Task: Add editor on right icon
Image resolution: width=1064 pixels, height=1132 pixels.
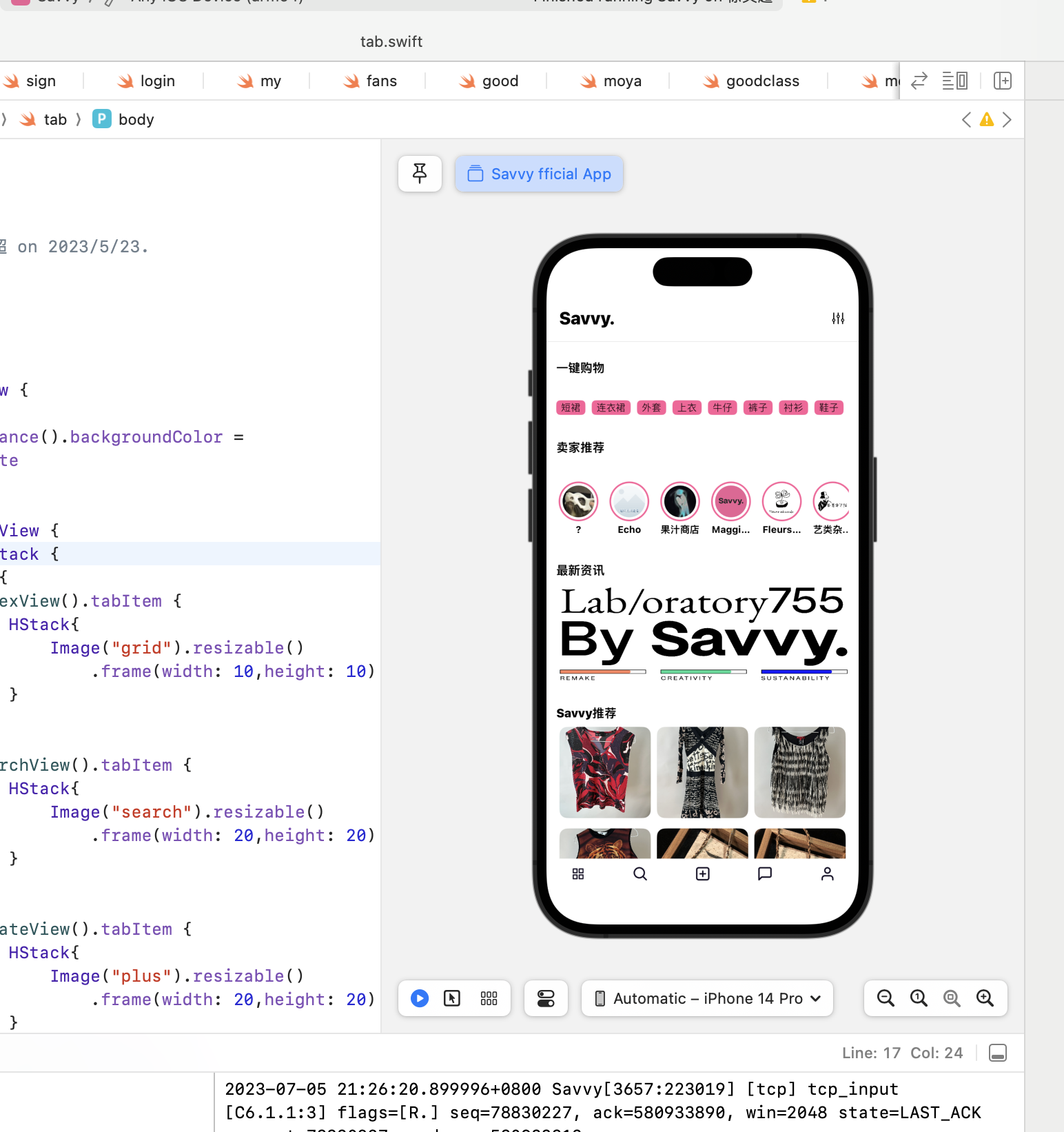Action: tap(1003, 81)
